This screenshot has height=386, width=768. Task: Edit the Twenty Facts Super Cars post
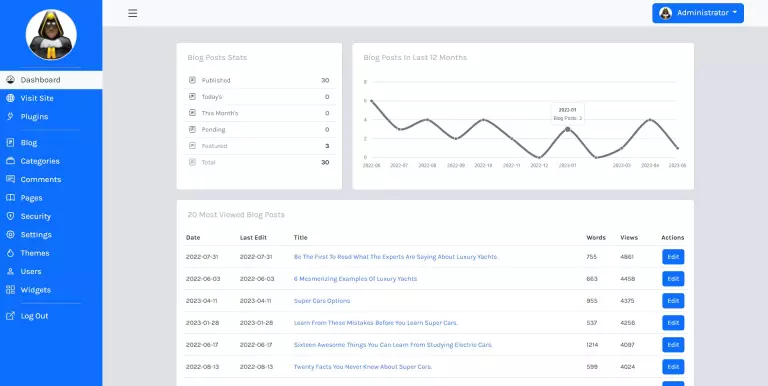click(x=673, y=367)
